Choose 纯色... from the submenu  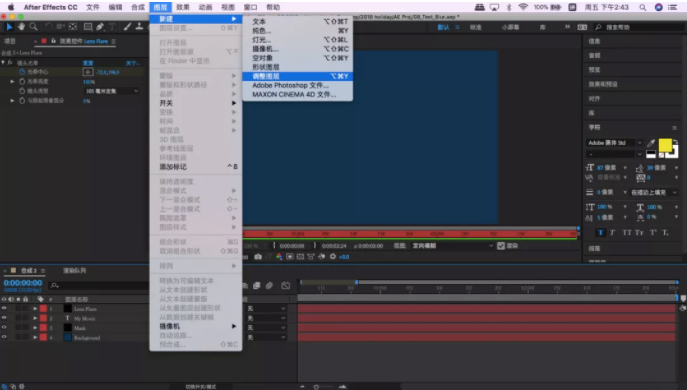click(297, 31)
